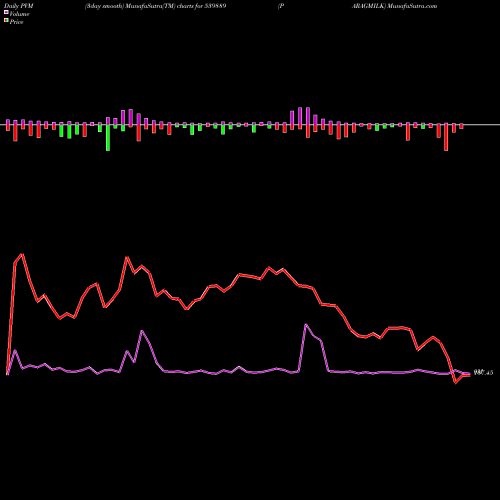Click the ARAGMILK MunafaSutra.com label
Viewport: 500px width, 500px height.
[394, 6]
